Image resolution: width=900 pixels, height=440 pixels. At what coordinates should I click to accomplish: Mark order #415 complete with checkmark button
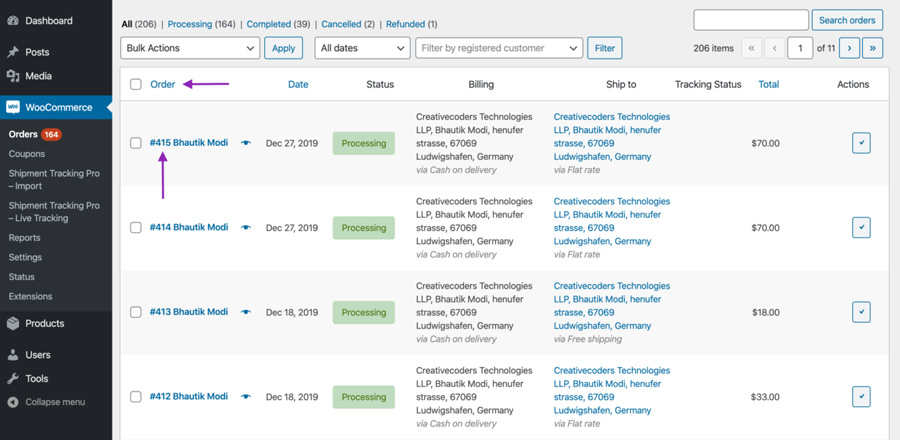[861, 143]
